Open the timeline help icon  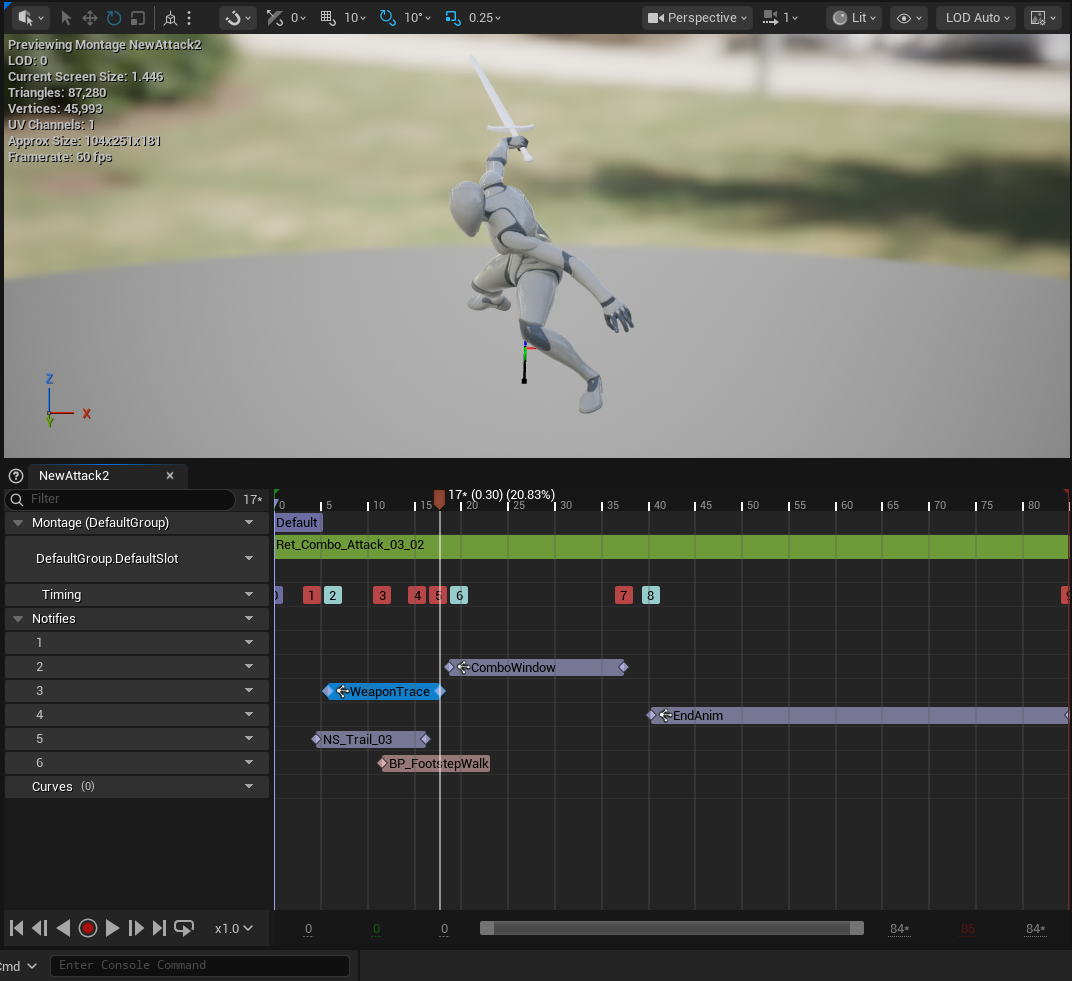pyautogui.click(x=16, y=476)
